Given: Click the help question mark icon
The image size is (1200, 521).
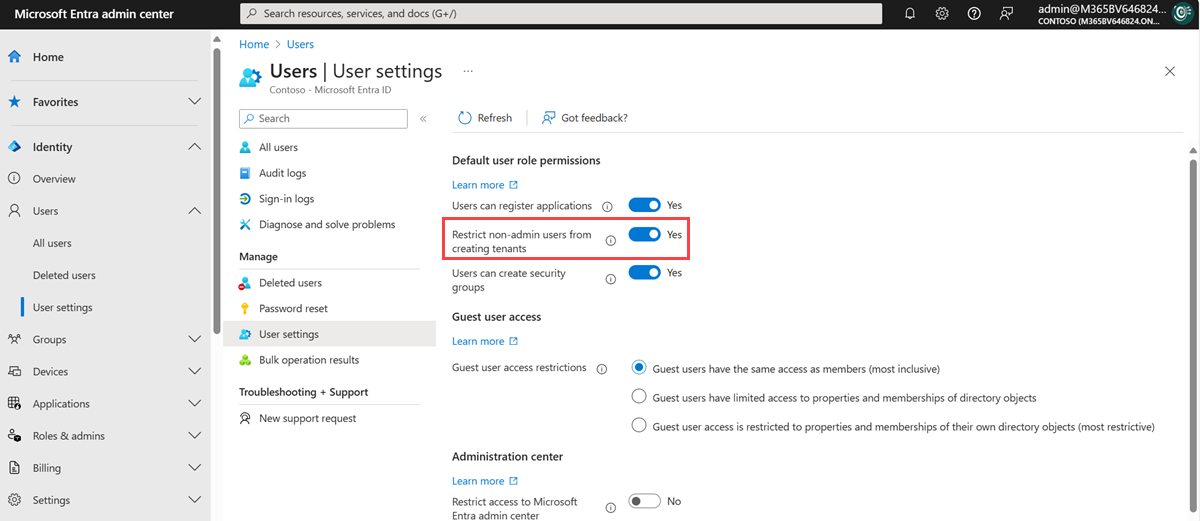Looking at the screenshot, I should point(974,14).
